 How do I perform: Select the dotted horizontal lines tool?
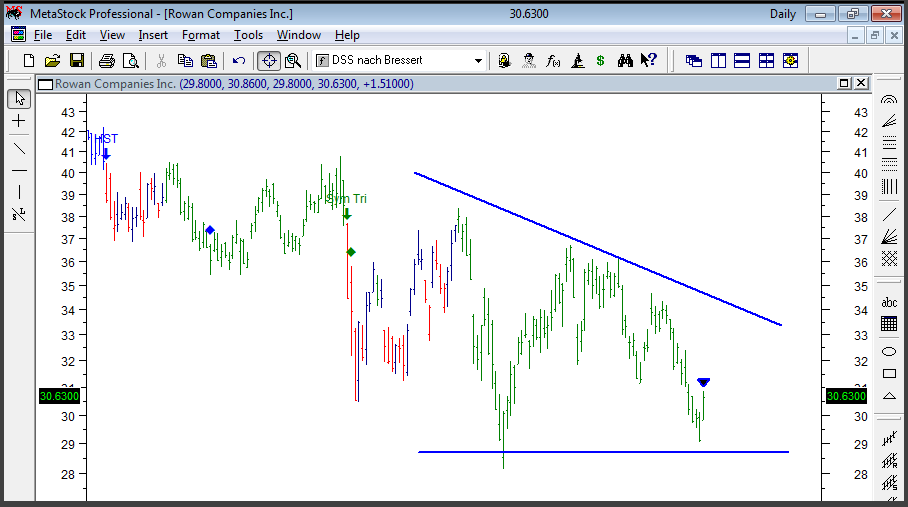point(889,164)
